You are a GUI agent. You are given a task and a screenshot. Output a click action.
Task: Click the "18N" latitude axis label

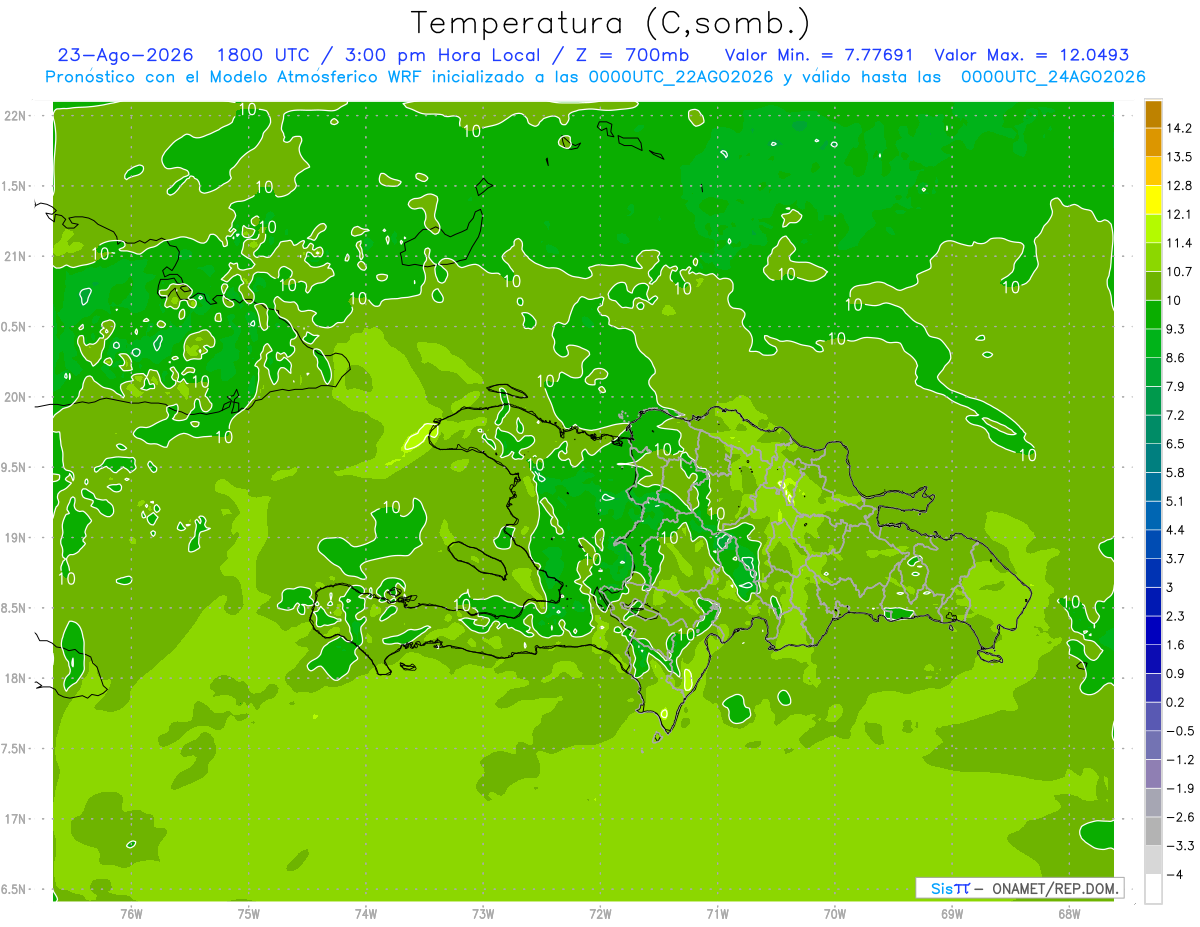tap(15, 678)
